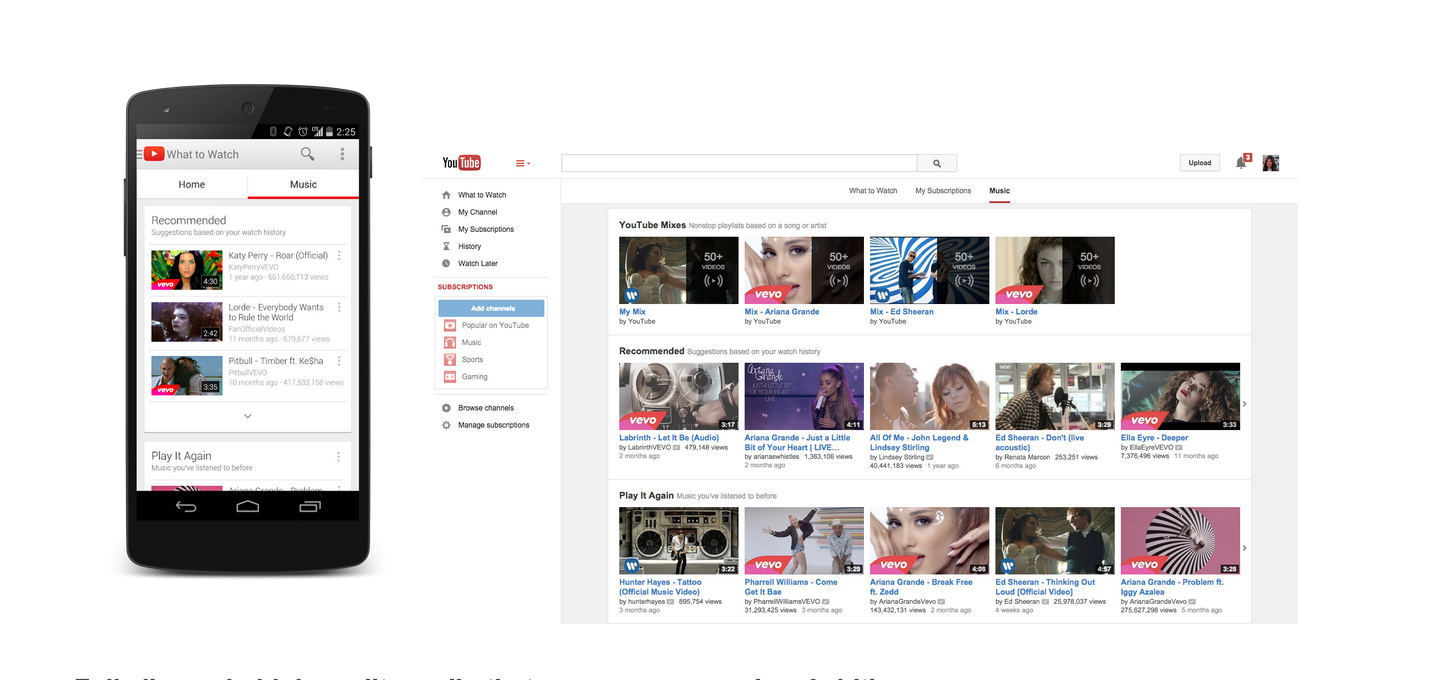Click the YouTube logo on the desktop page
This screenshot has height=680, width=1442.
462,163
